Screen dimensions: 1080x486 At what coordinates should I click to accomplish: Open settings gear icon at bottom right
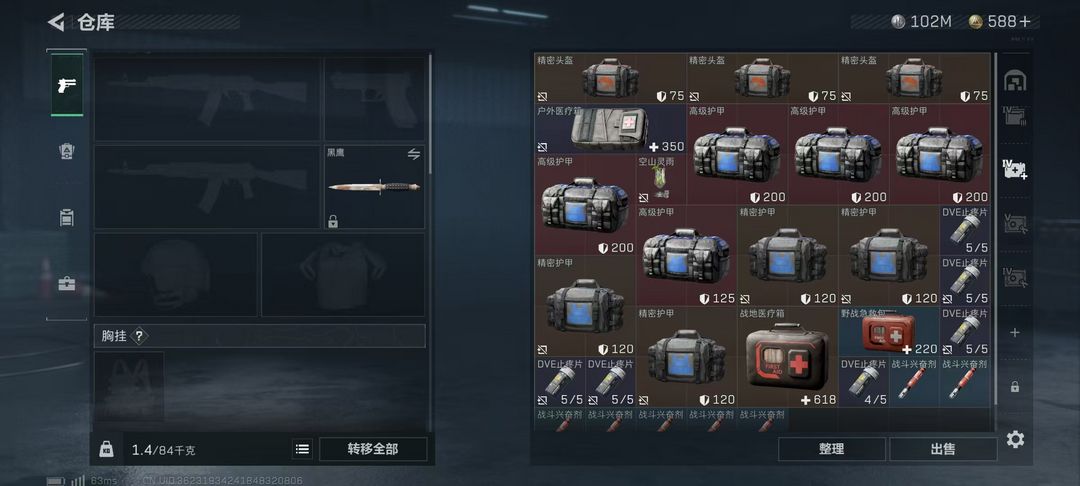pyautogui.click(x=1015, y=439)
